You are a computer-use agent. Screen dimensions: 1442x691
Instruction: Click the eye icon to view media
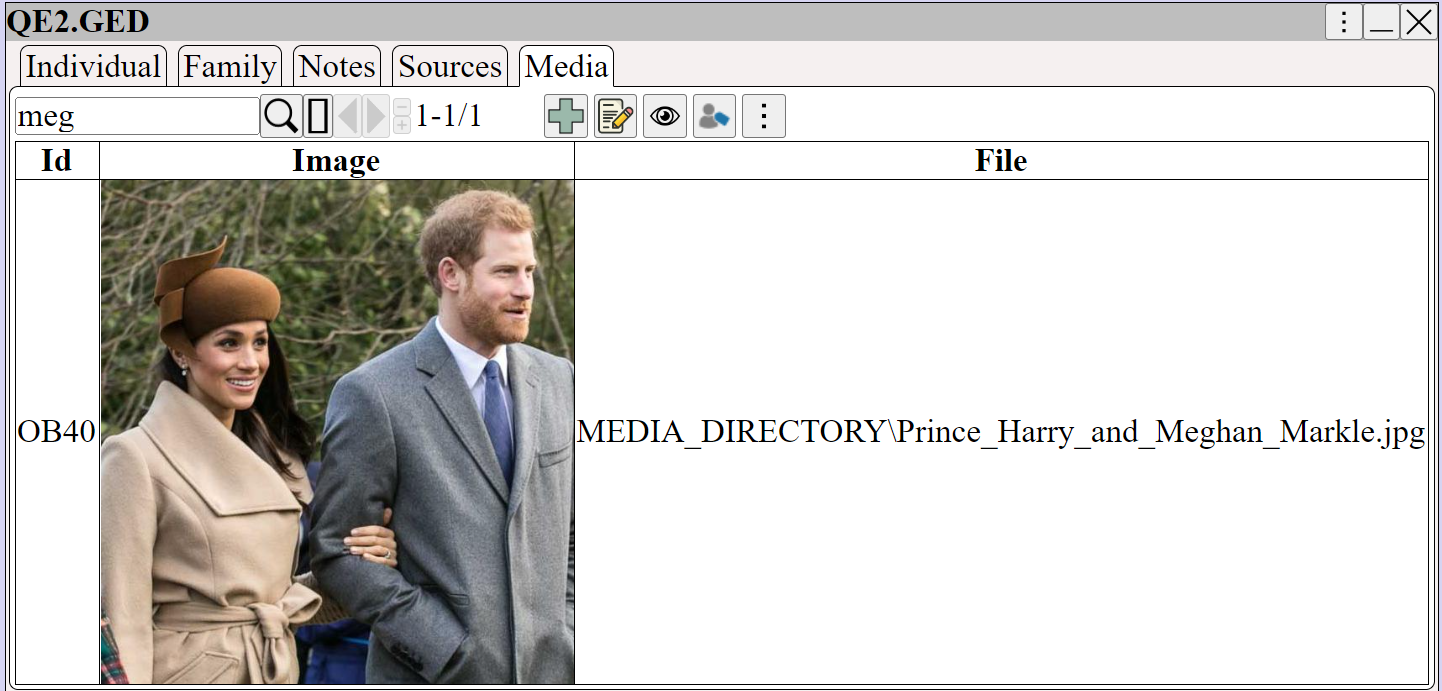click(x=665, y=117)
